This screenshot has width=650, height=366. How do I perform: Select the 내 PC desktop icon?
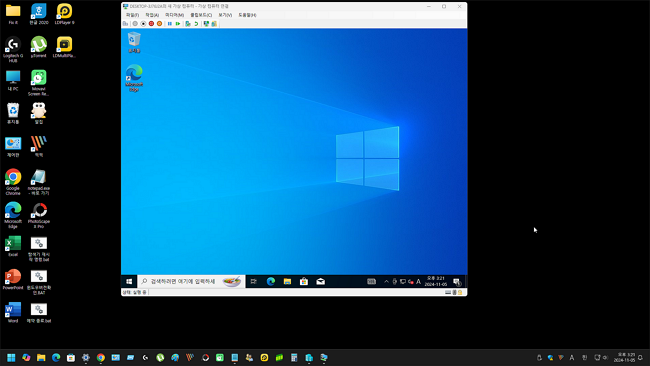click(13, 80)
